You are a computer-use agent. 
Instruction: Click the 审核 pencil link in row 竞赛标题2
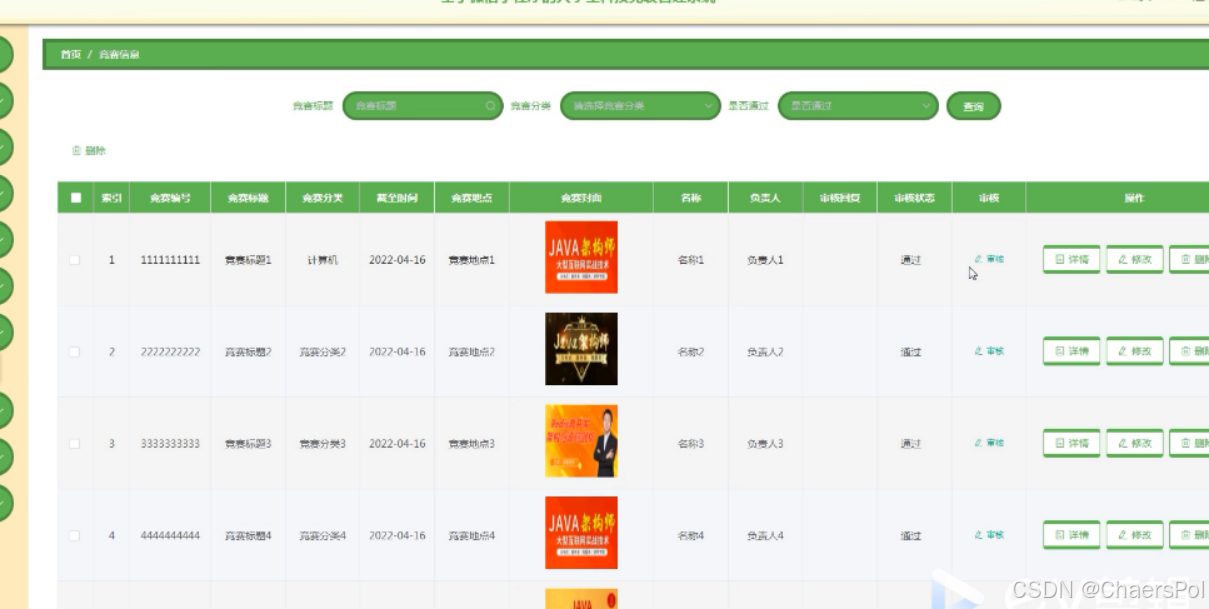[989, 351]
